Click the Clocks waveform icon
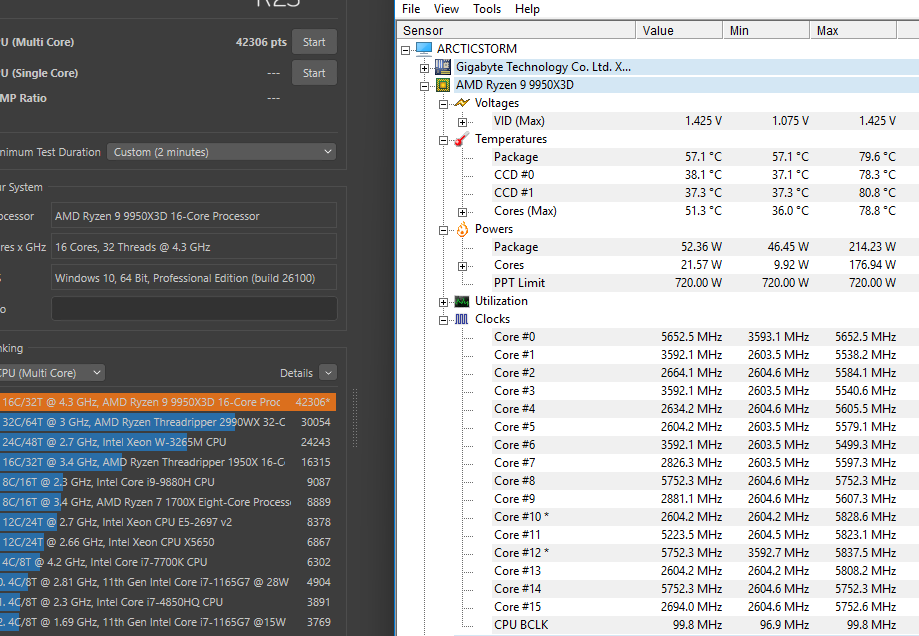 (462, 319)
